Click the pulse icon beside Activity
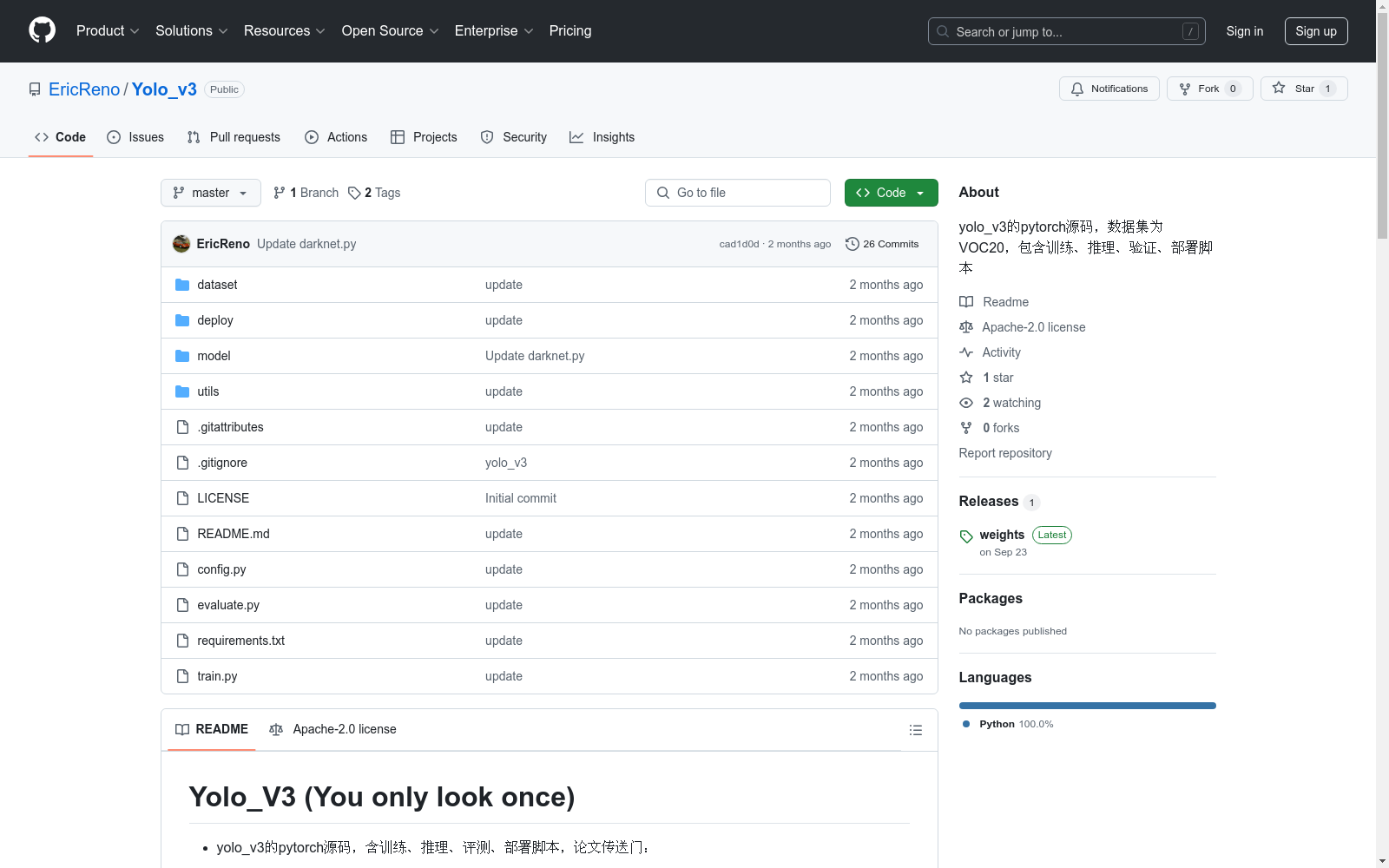 click(x=966, y=352)
